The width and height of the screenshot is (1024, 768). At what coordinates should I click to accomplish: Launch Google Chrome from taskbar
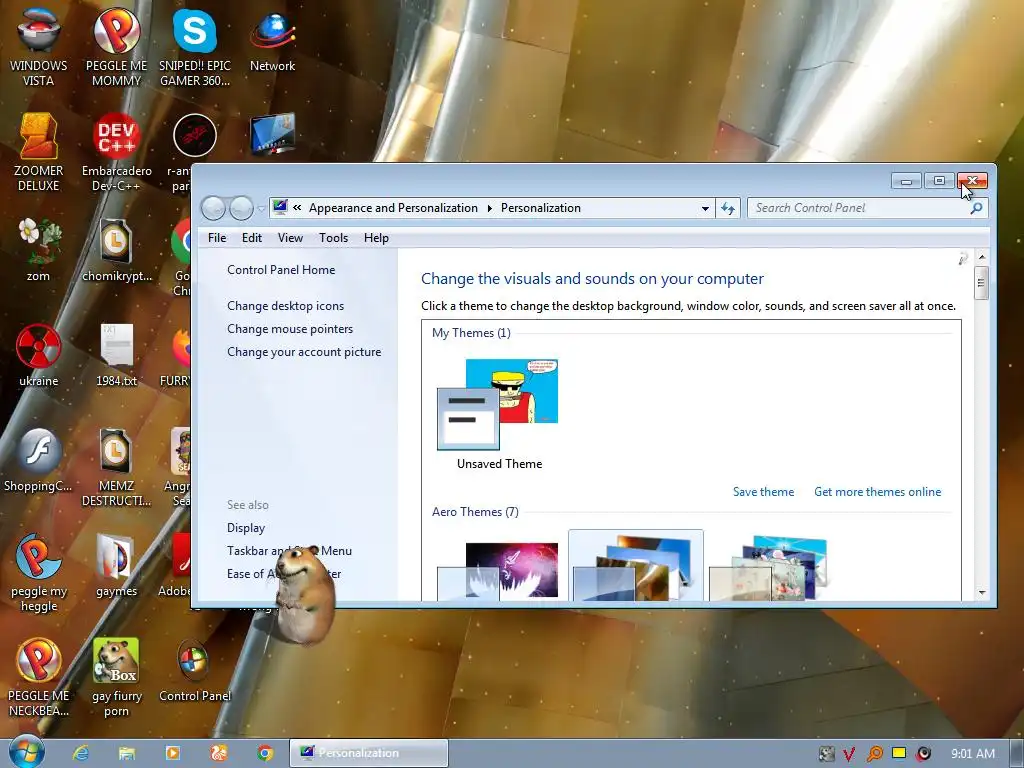point(264,753)
